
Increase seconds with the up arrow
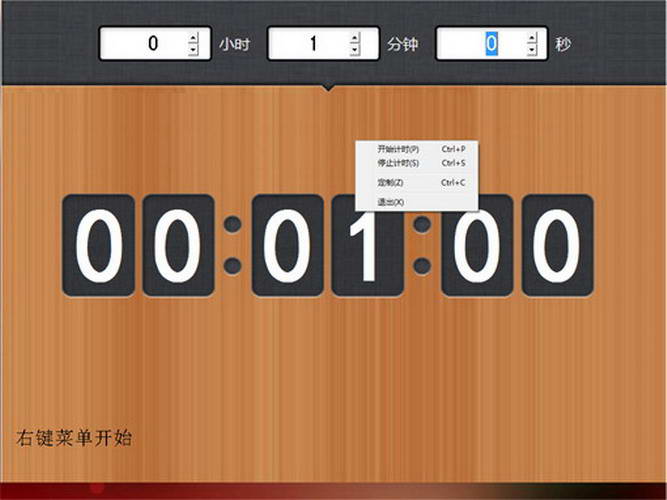[x=531, y=38]
